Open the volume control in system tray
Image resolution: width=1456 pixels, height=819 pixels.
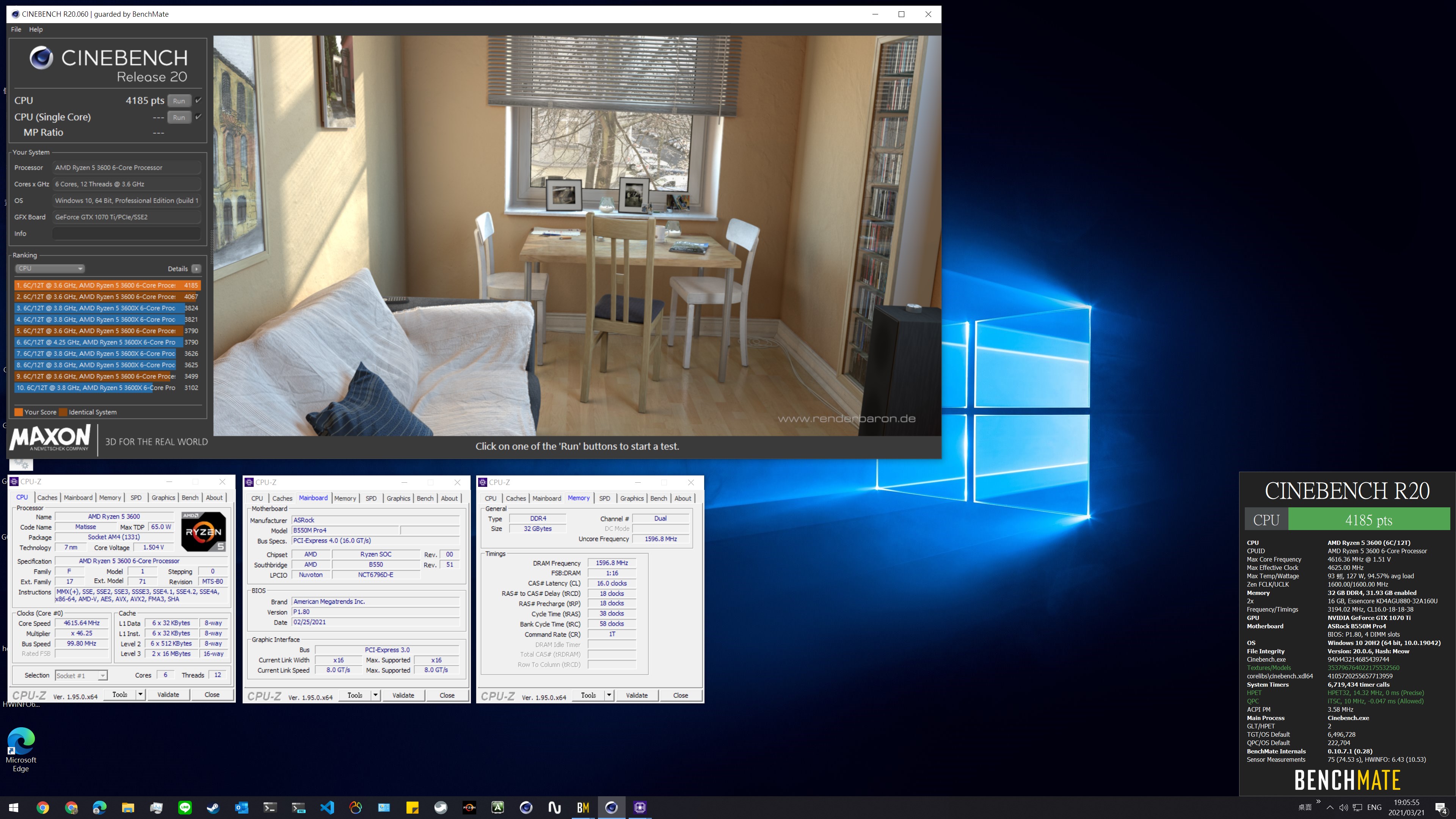click(1343, 808)
